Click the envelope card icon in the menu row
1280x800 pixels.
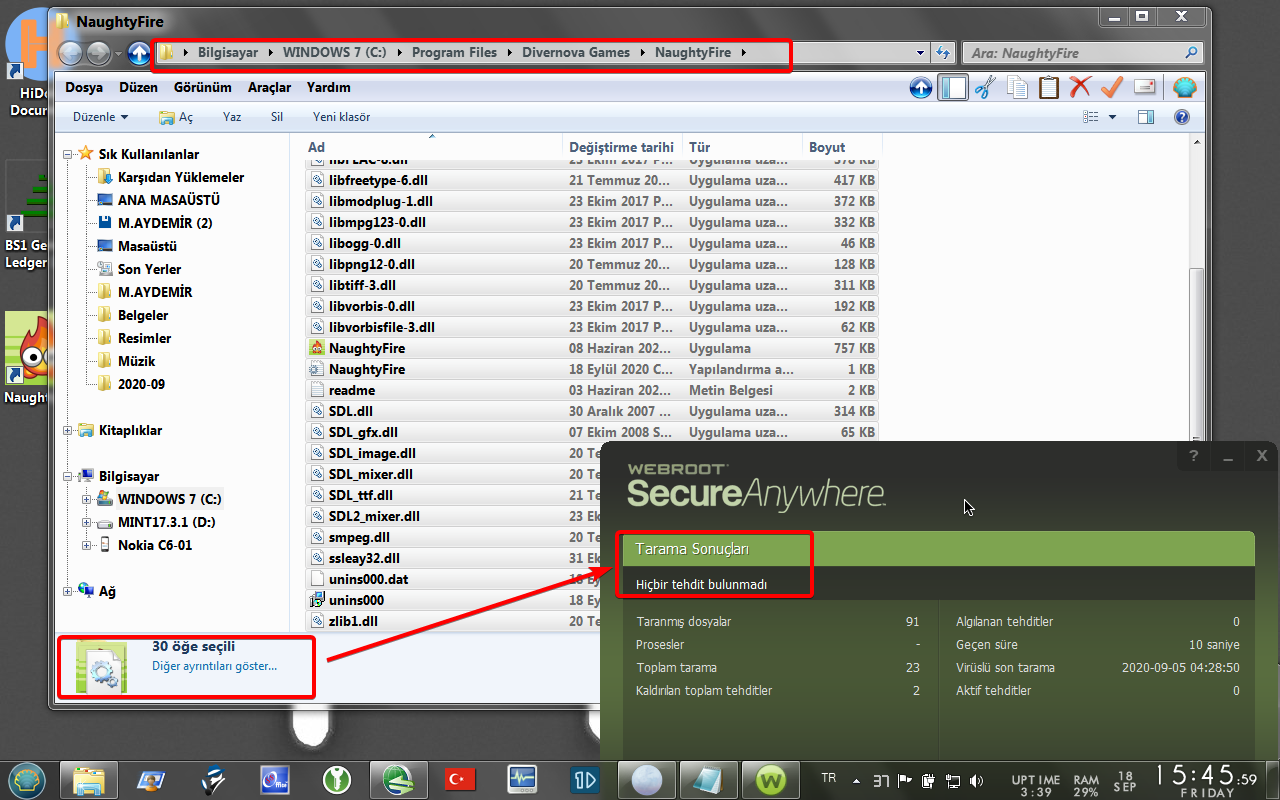(x=1144, y=88)
